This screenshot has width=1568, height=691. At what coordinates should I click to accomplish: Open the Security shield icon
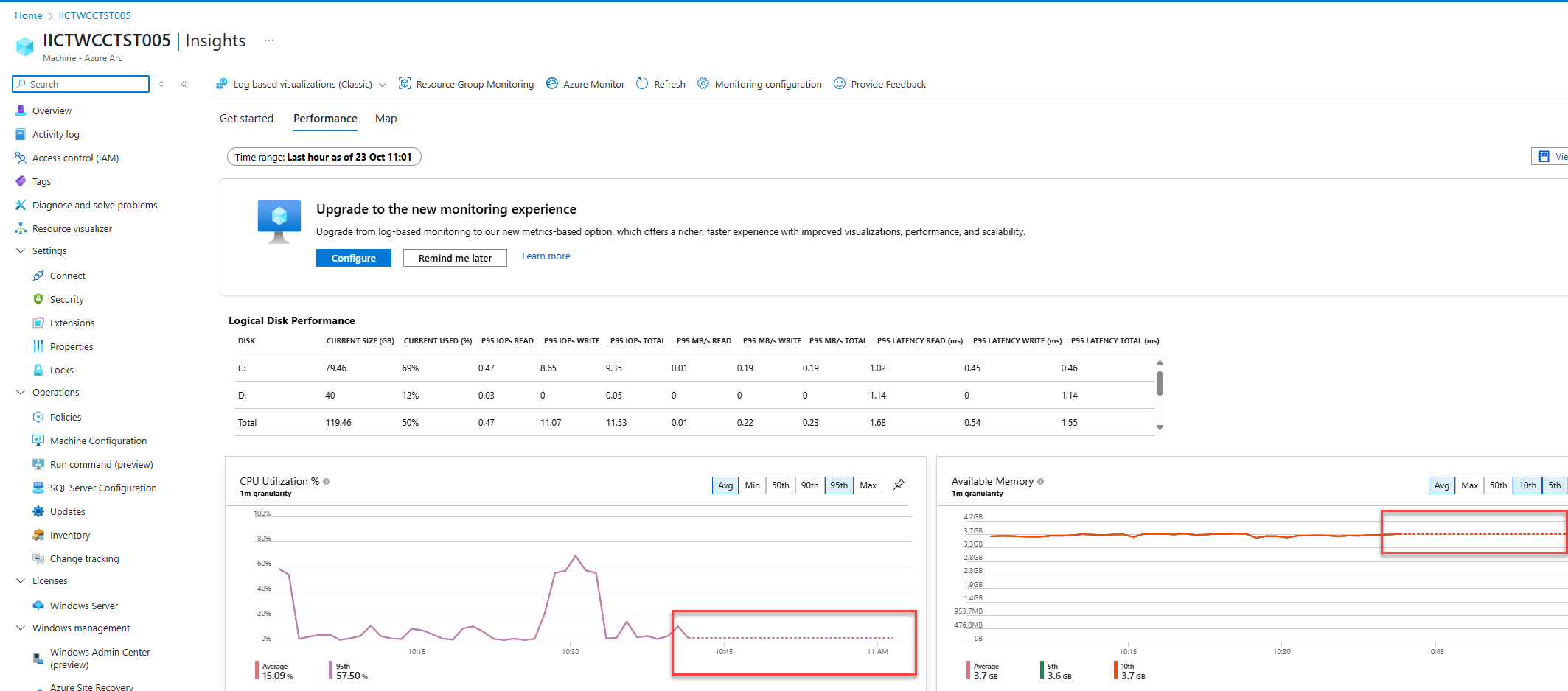pyautogui.click(x=38, y=299)
